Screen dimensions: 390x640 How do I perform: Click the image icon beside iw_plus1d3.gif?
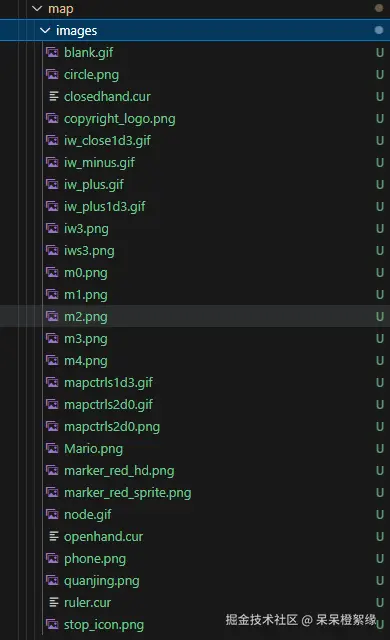click(52, 207)
